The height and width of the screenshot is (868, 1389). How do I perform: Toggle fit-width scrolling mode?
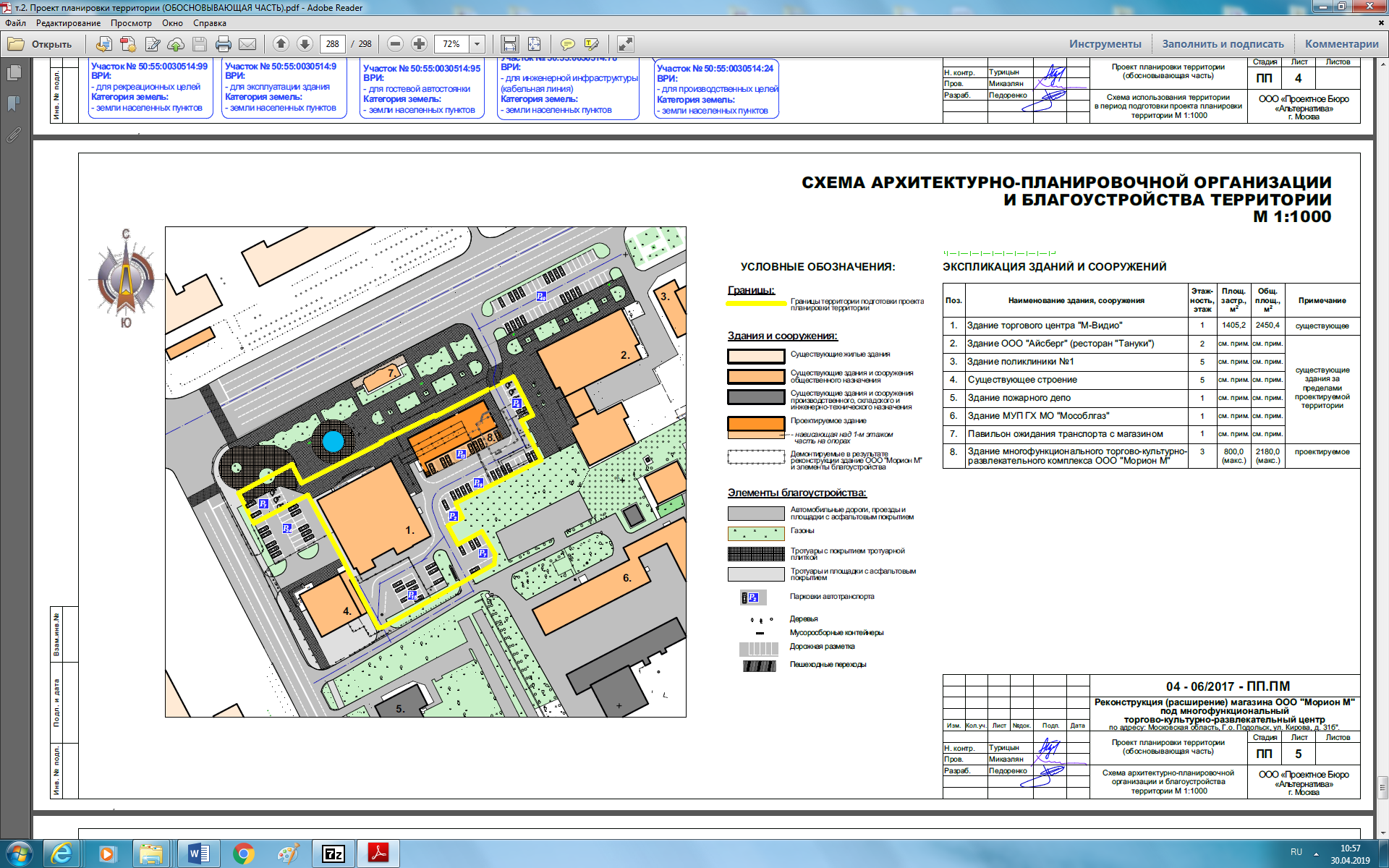[x=510, y=44]
